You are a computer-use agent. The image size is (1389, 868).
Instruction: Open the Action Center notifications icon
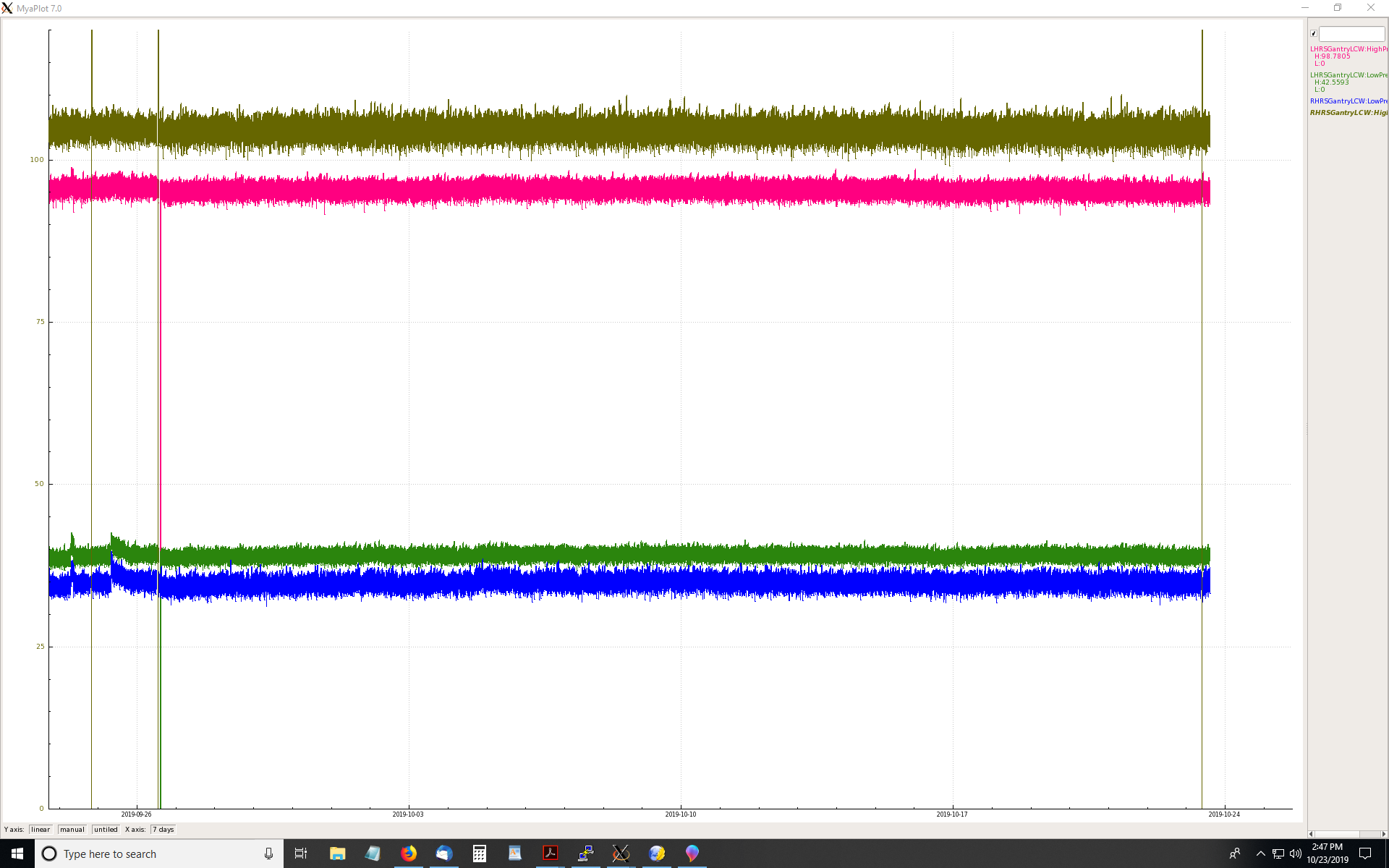click(x=1365, y=854)
